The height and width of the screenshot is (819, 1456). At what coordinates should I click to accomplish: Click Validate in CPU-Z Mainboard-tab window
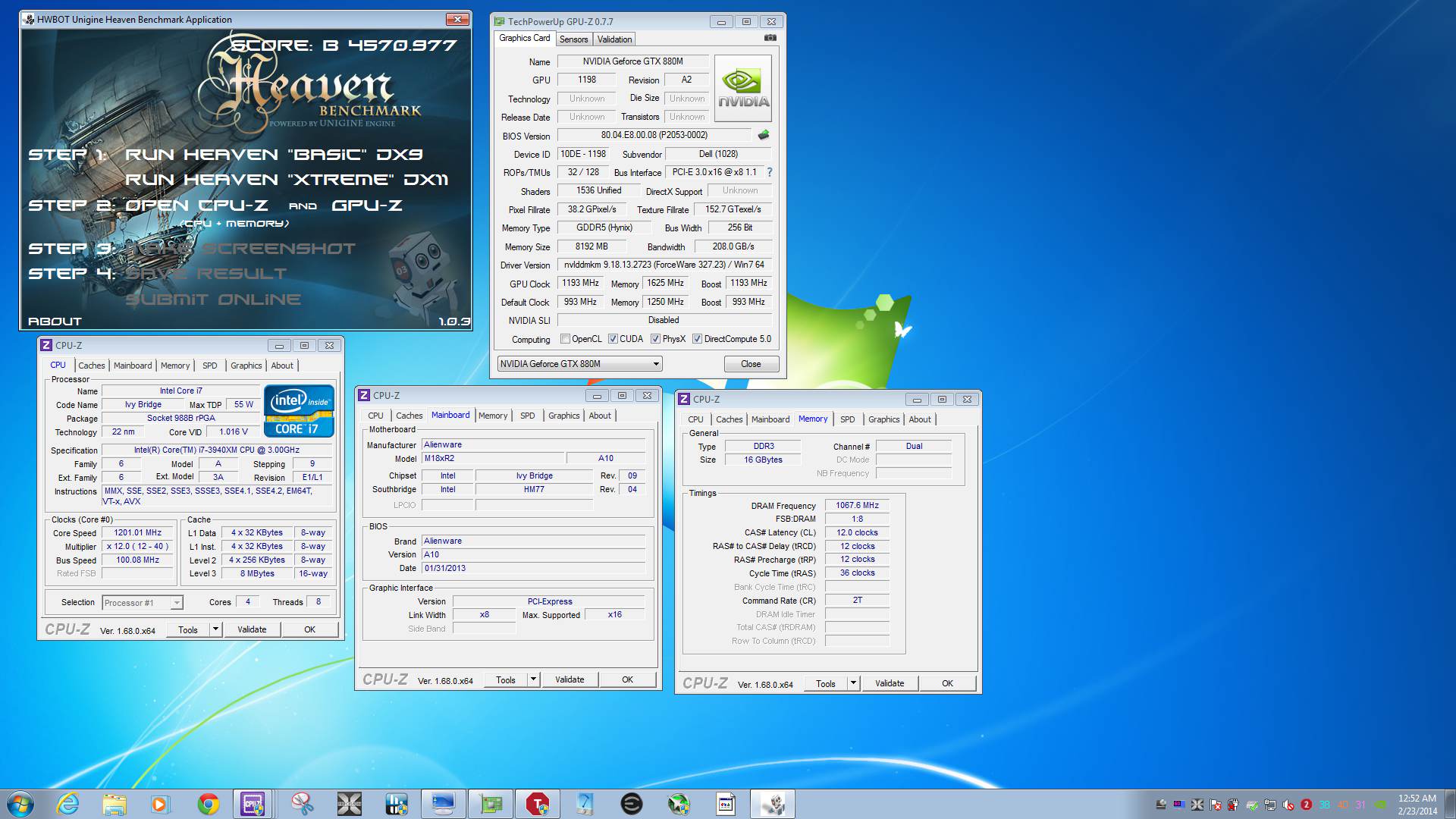pos(570,679)
